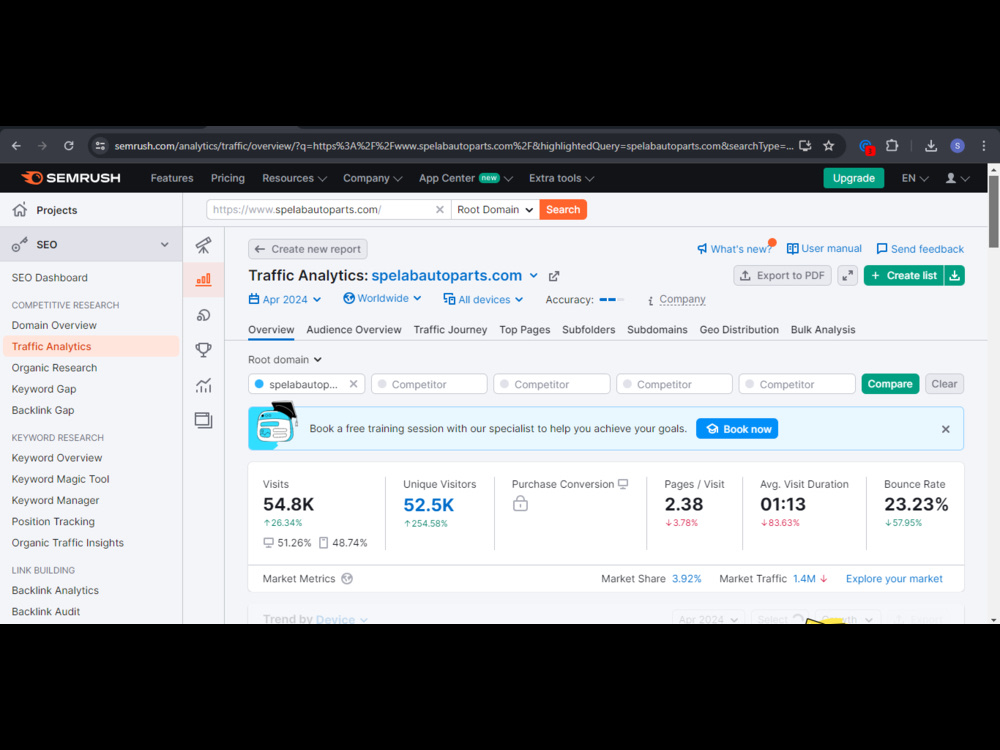Select the bar chart traffic icon in rail
Viewport: 1000px width, 750px height.
203,279
